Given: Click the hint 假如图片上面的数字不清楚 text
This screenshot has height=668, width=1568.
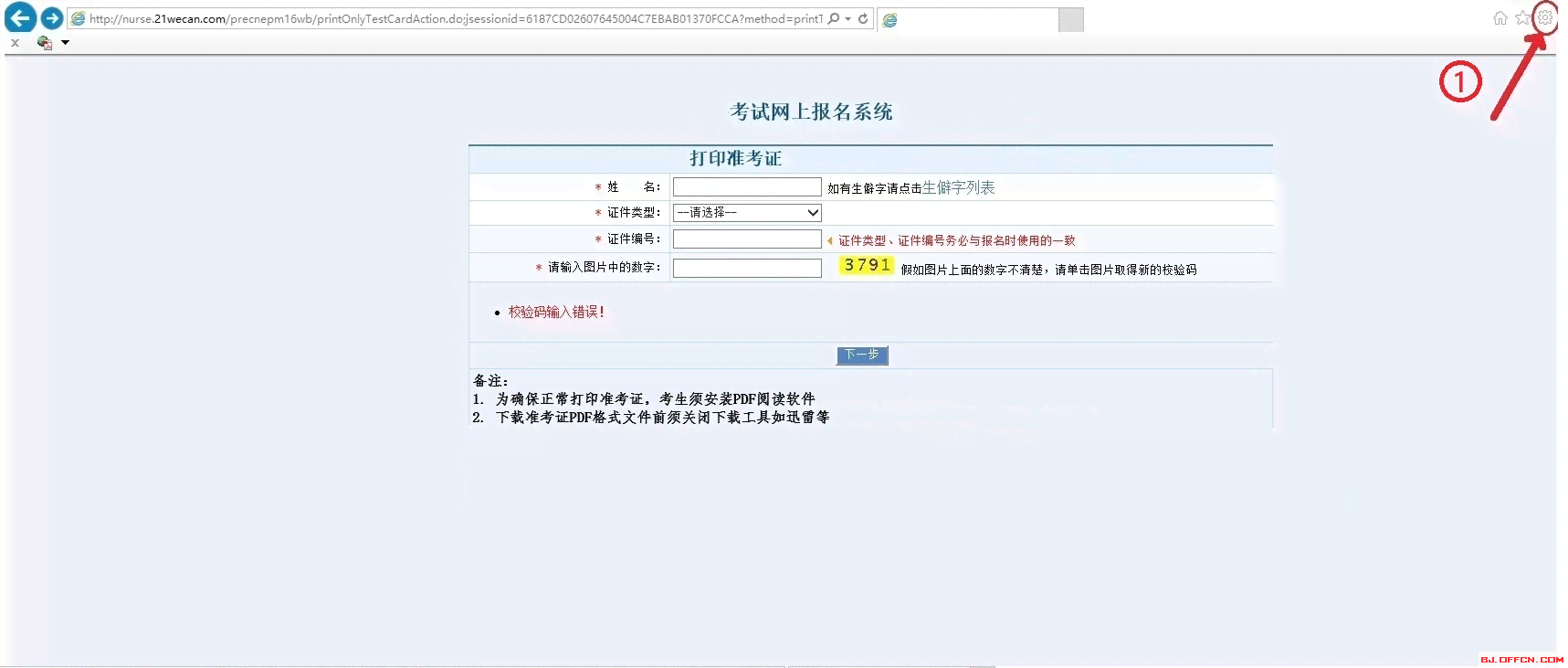Looking at the screenshot, I should tap(1048, 270).
